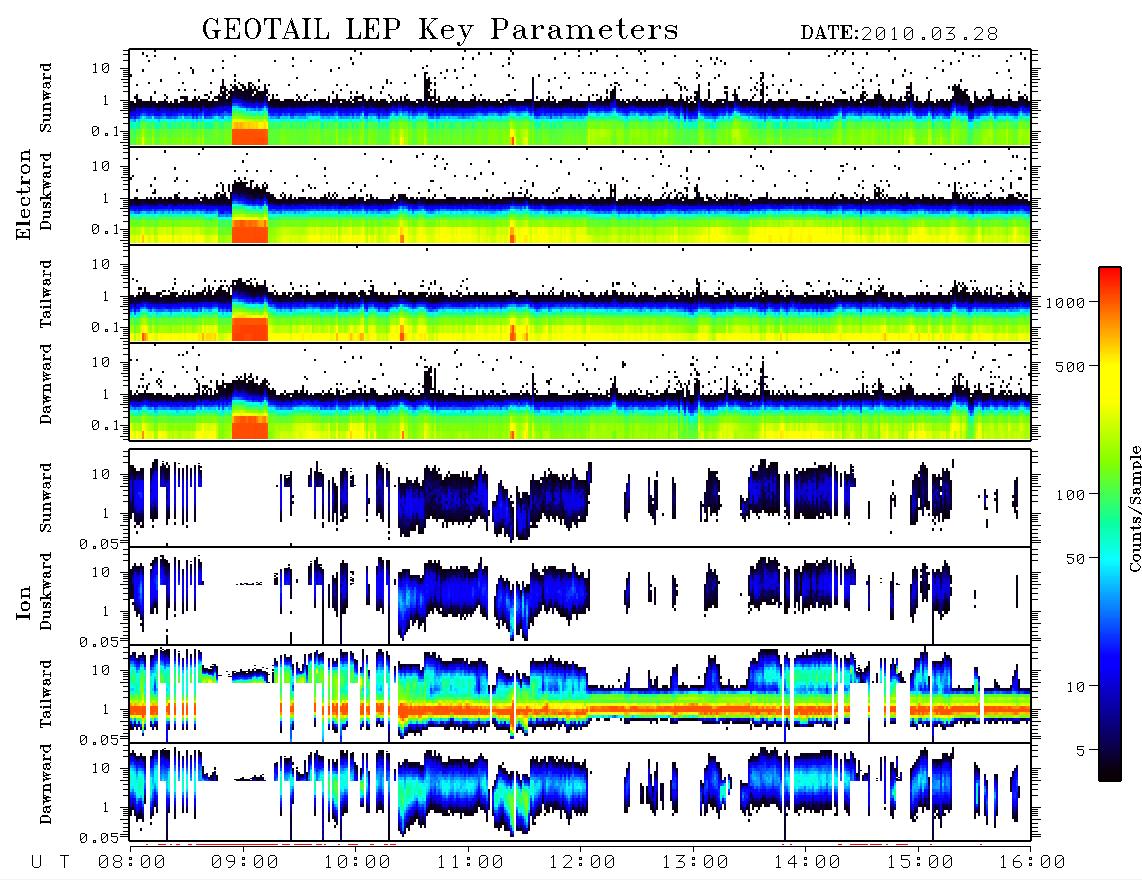The height and width of the screenshot is (880, 1142).
Task: Select the Electron Sunward axis label
Action: [x=46, y=98]
